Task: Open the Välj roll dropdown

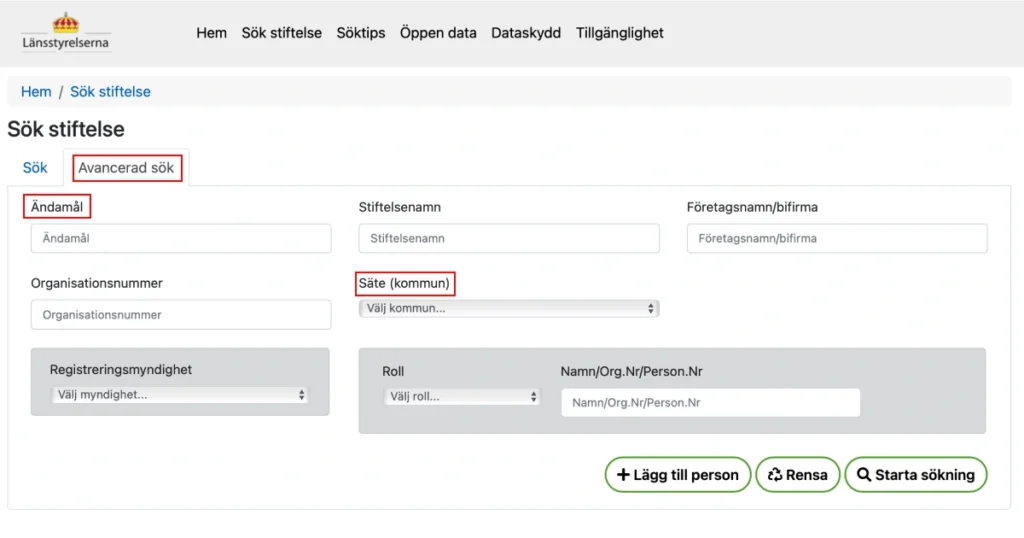Action: [462, 396]
